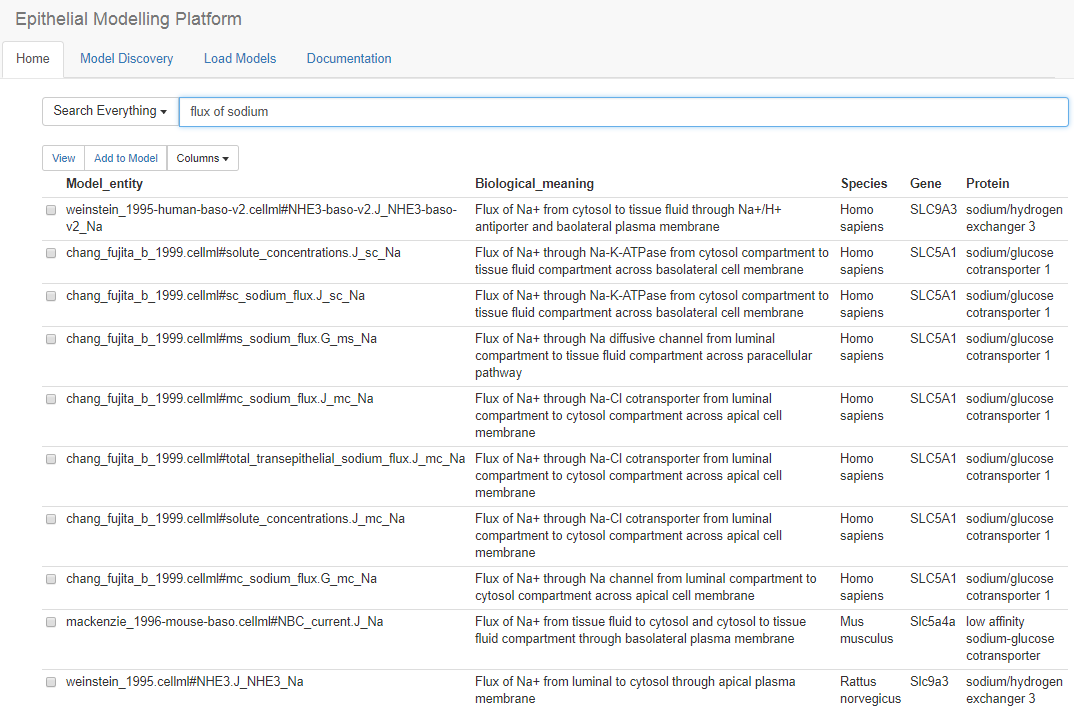This screenshot has height=716, width=1074.
Task: Click the View button
Action: (x=64, y=158)
